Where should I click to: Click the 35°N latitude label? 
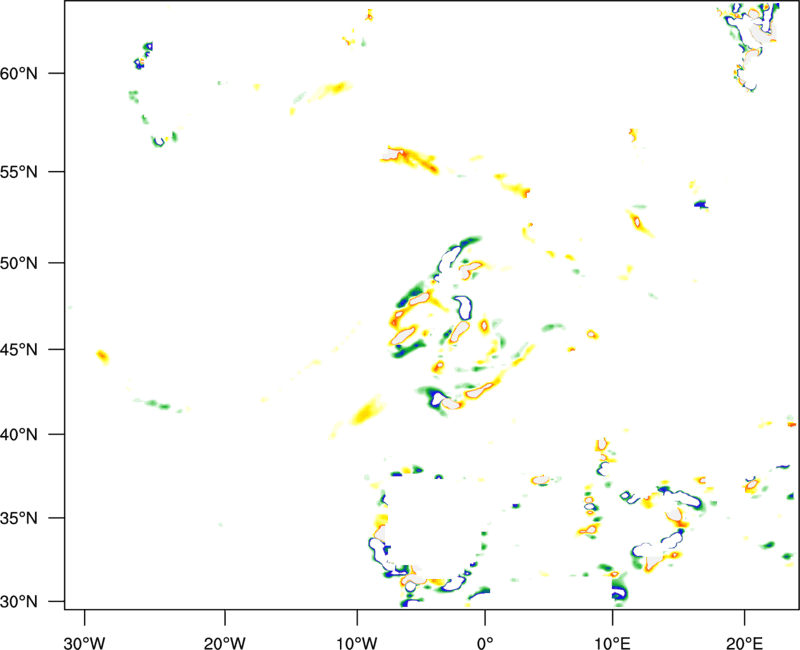click(x=19, y=518)
